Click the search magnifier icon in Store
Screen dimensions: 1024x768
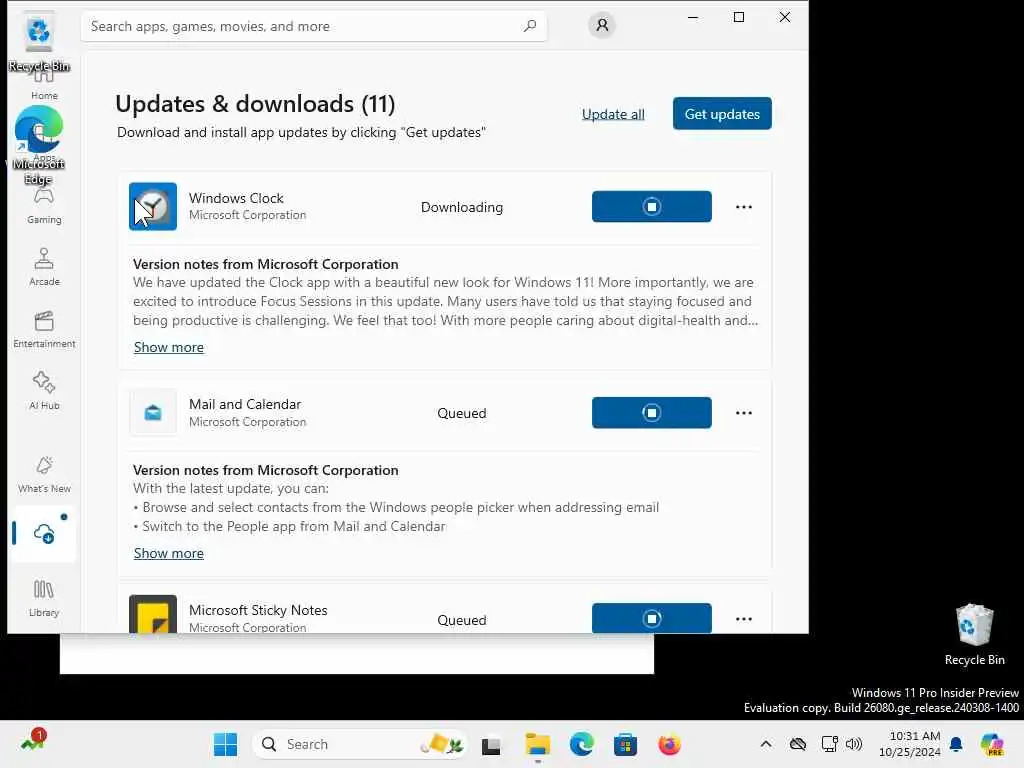530,26
